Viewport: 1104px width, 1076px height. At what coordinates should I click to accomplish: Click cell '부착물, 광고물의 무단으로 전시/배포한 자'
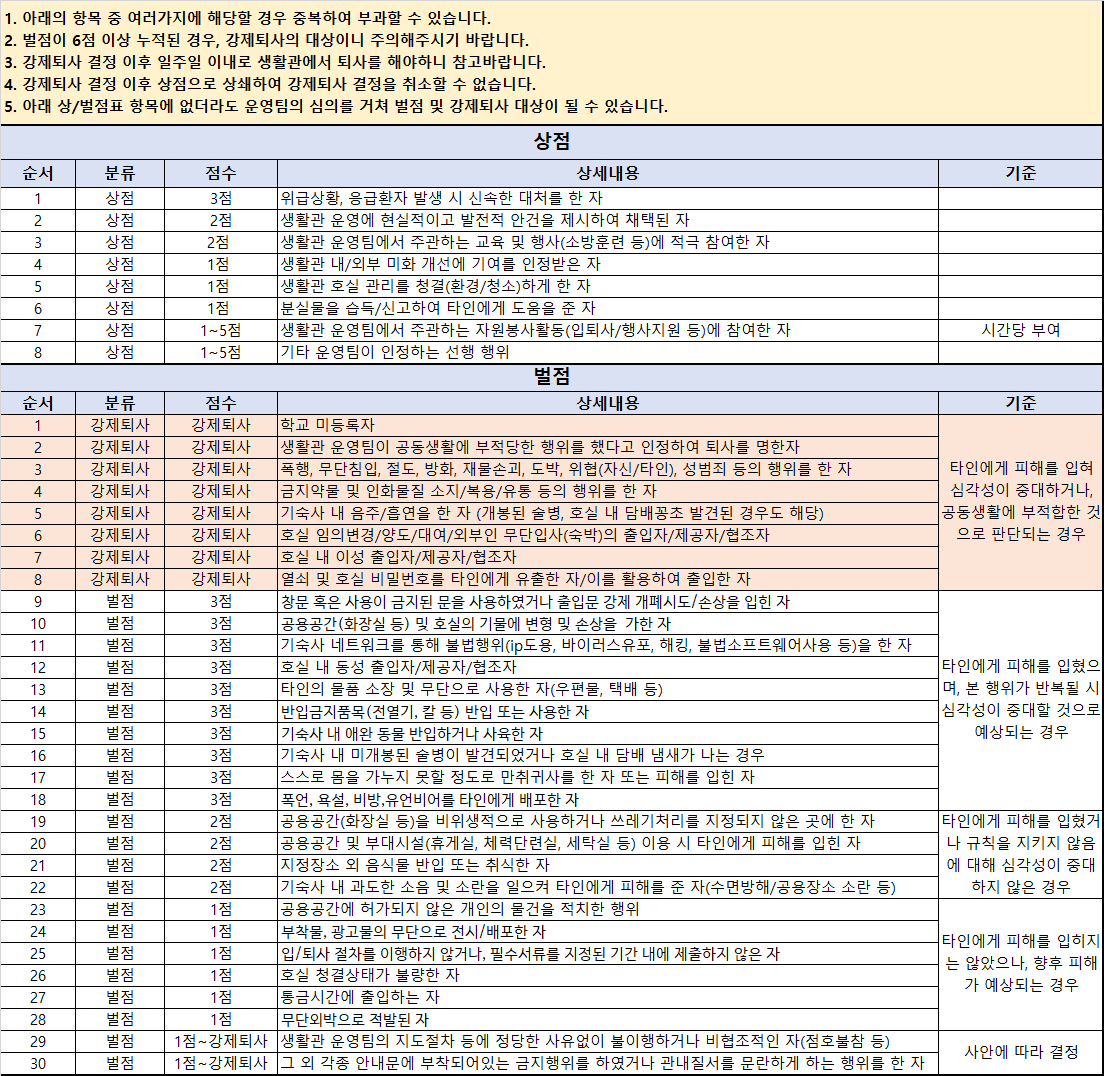pyautogui.click(x=608, y=932)
